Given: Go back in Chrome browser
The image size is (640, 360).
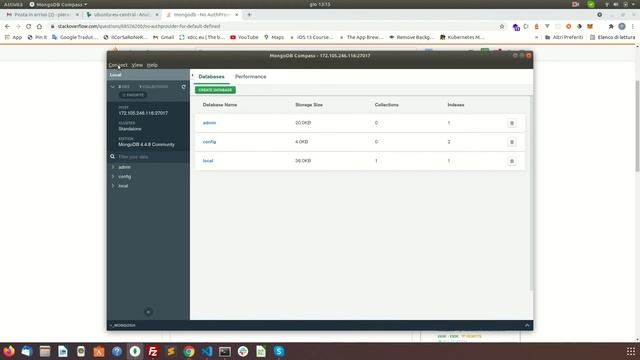Looking at the screenshot, I should tap(7, 26).
